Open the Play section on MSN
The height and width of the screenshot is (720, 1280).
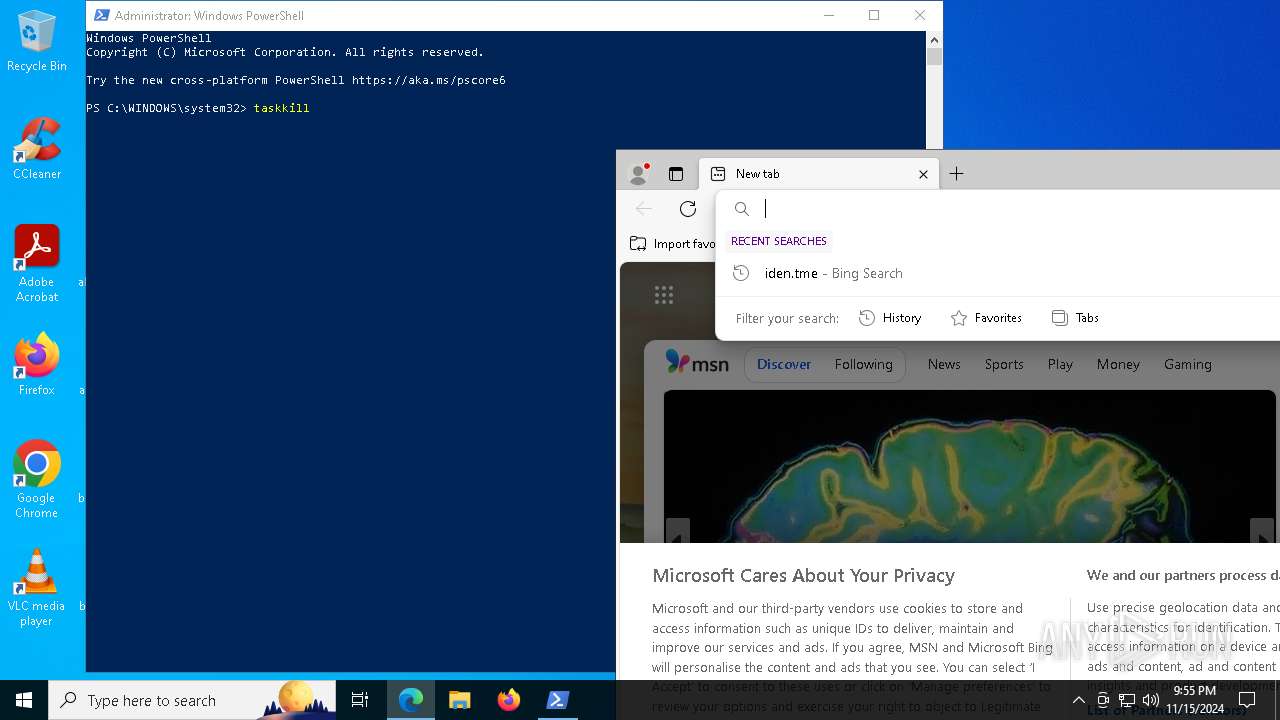(x=1060, y=364)
